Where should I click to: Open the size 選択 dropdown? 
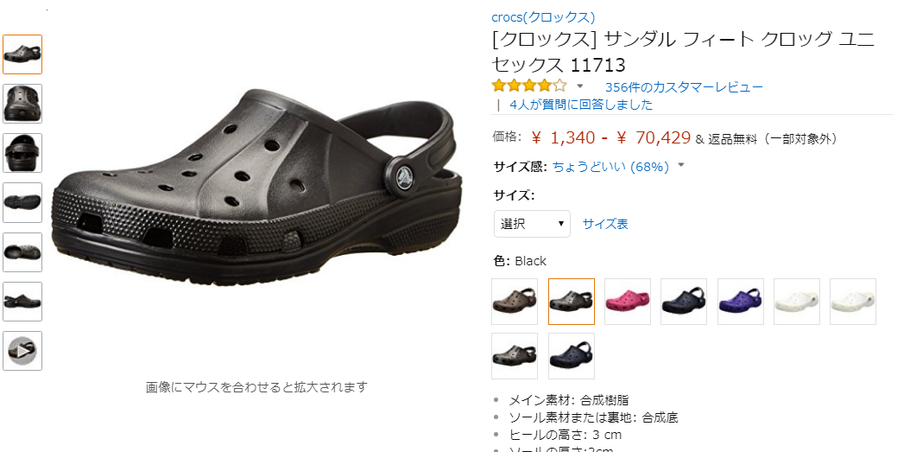click(532, 224)
